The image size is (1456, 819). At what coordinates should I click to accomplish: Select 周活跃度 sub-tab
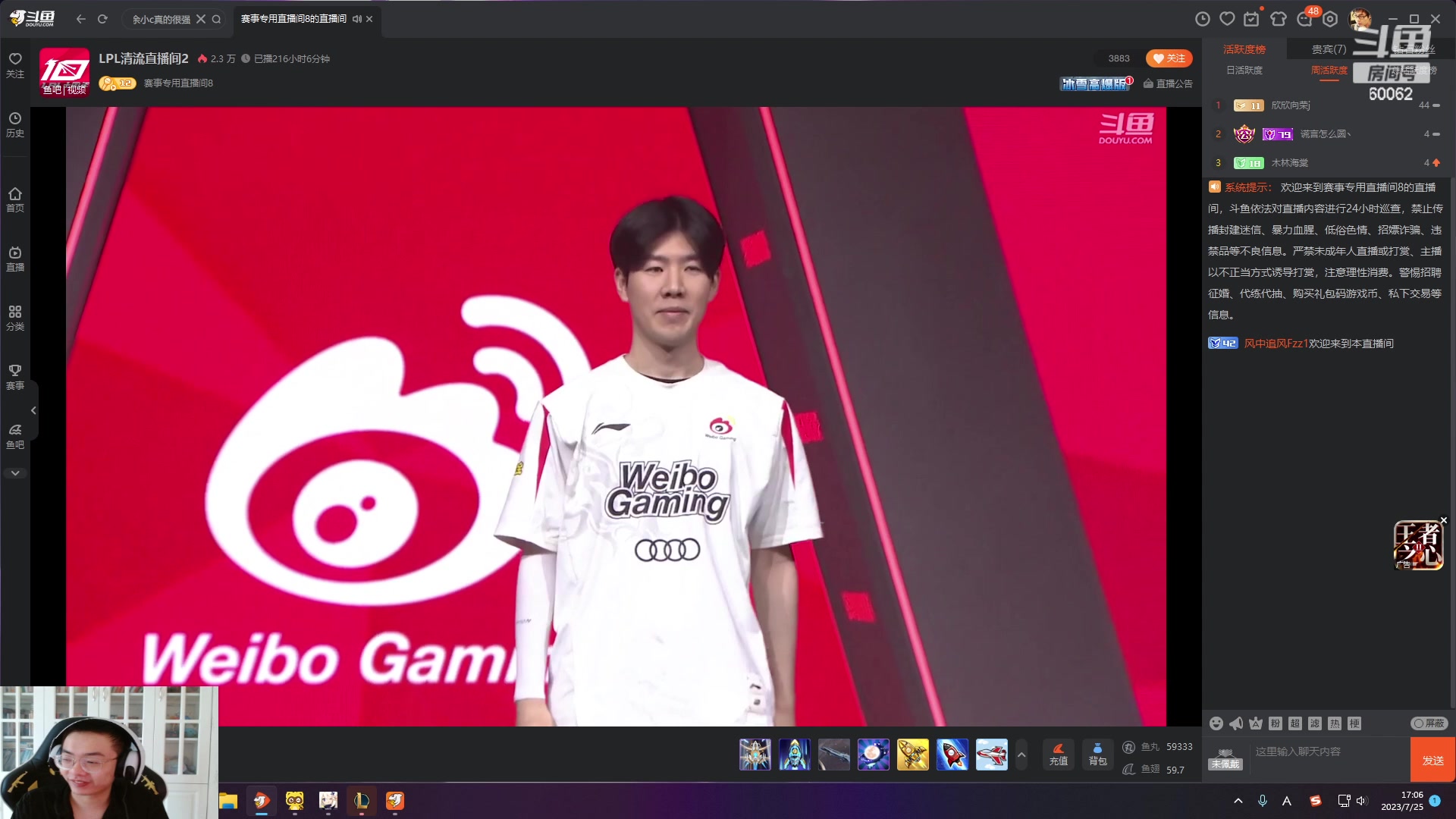(1329, 70)
